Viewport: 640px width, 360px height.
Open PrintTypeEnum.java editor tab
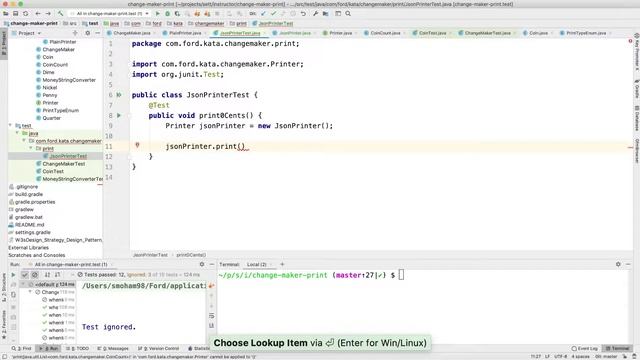586,33
